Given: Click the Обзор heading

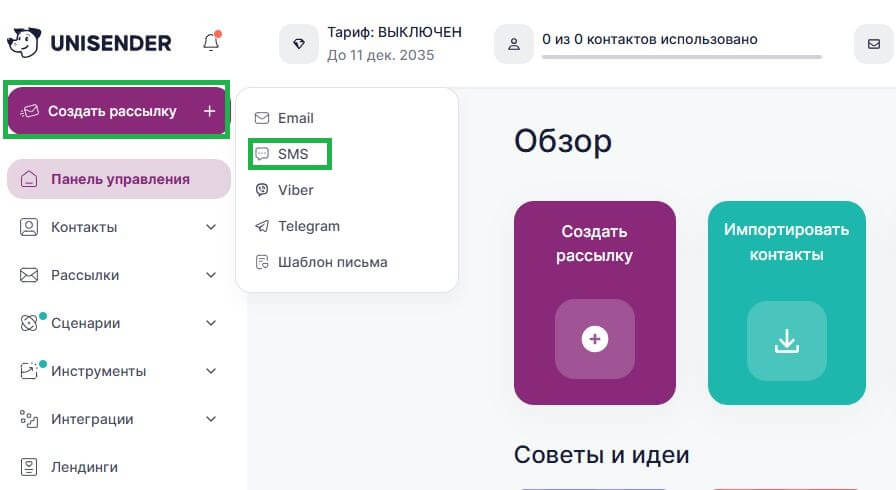Looking at the screenshot, I should [x=563, y=140].
